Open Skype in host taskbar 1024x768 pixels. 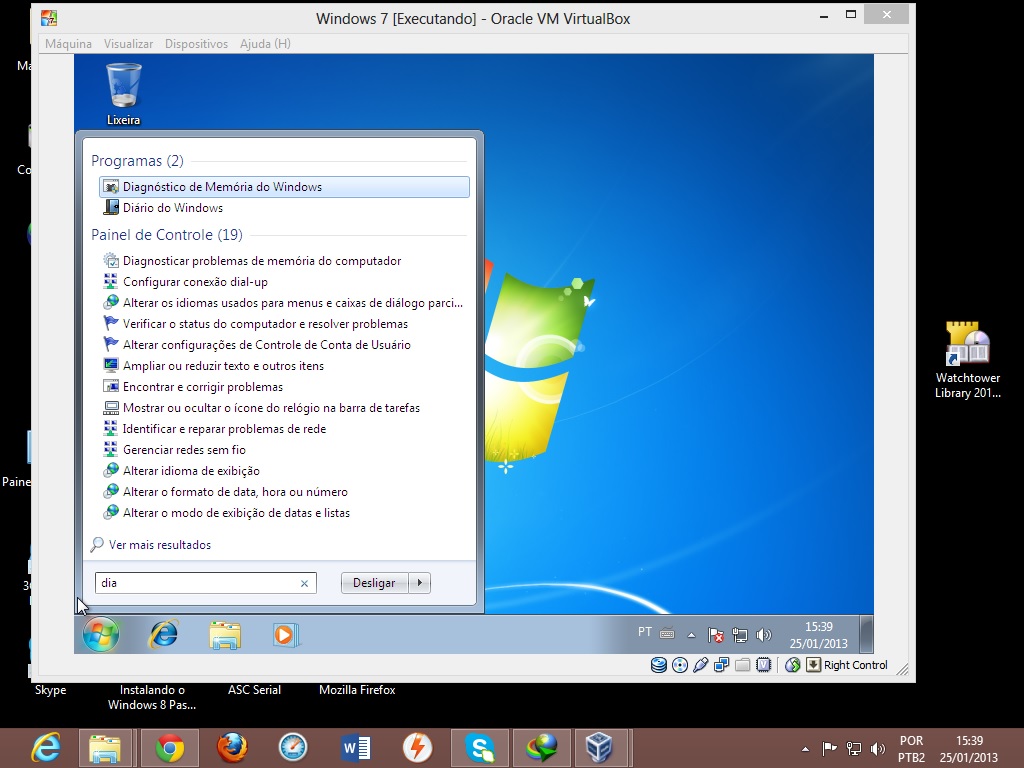pyautogui.click(x=480, y=748)
